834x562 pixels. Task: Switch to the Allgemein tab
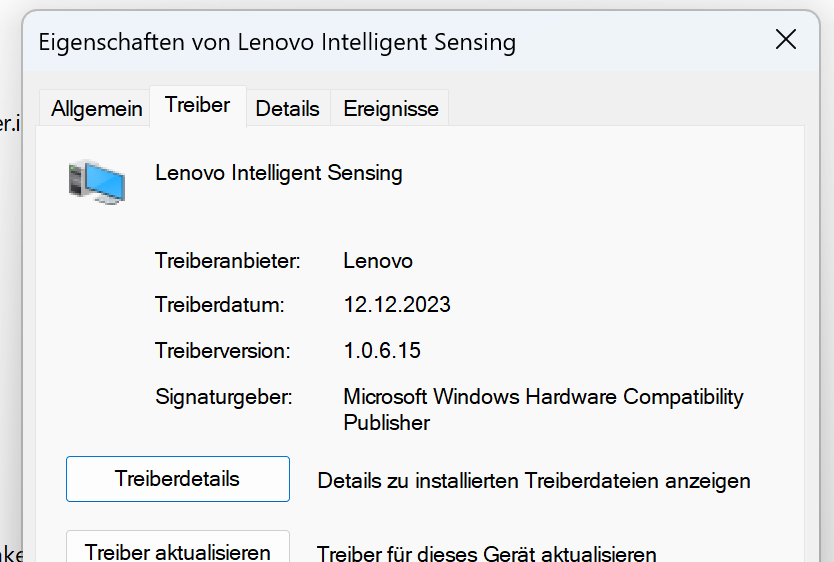click(x=97, y=109)
